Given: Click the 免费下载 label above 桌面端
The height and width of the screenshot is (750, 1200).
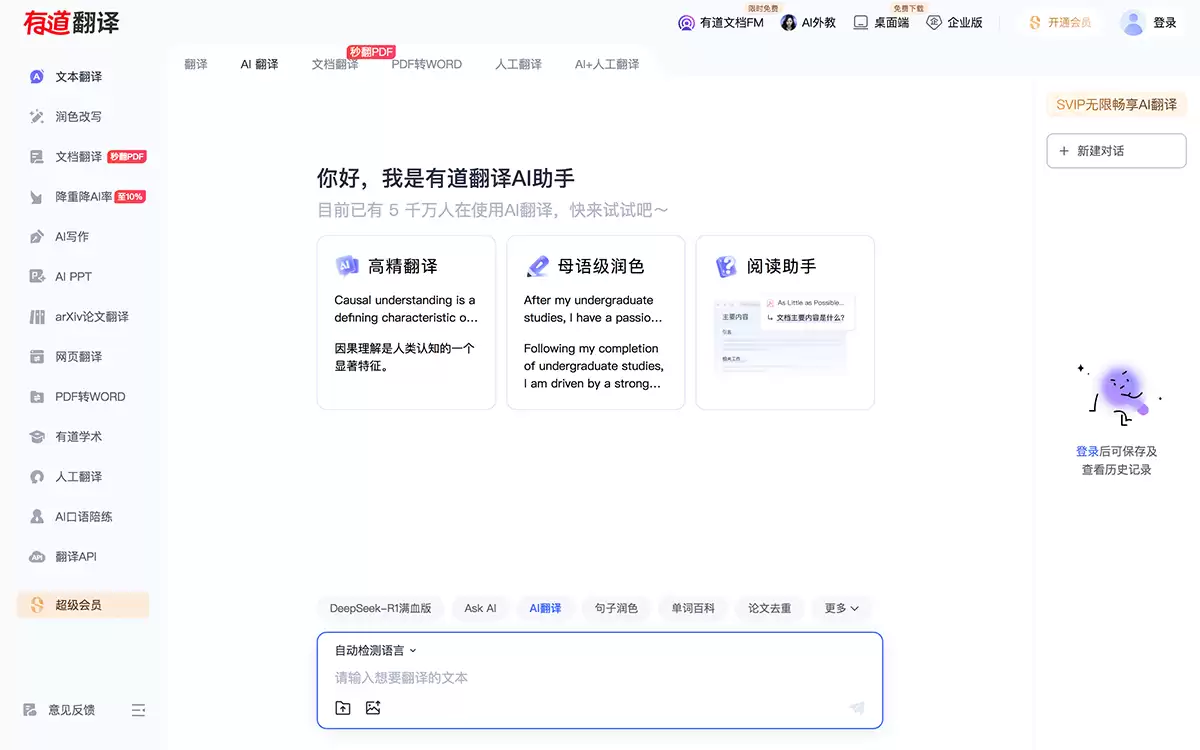Looking at the screenshot, I should [x=909, y=8].
